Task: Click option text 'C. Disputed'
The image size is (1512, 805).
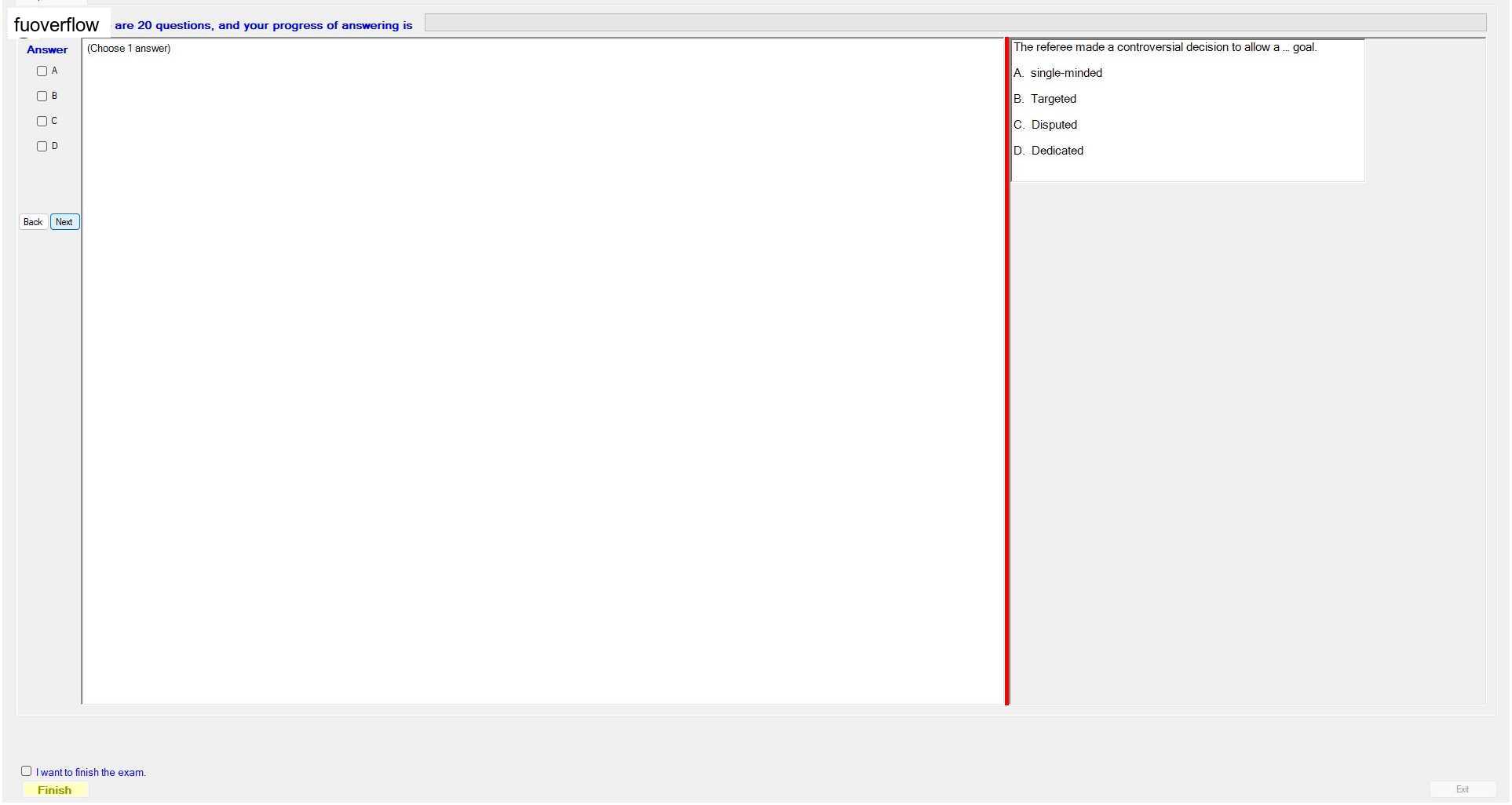Action: pyautogui.click(x=1046, y=126)
